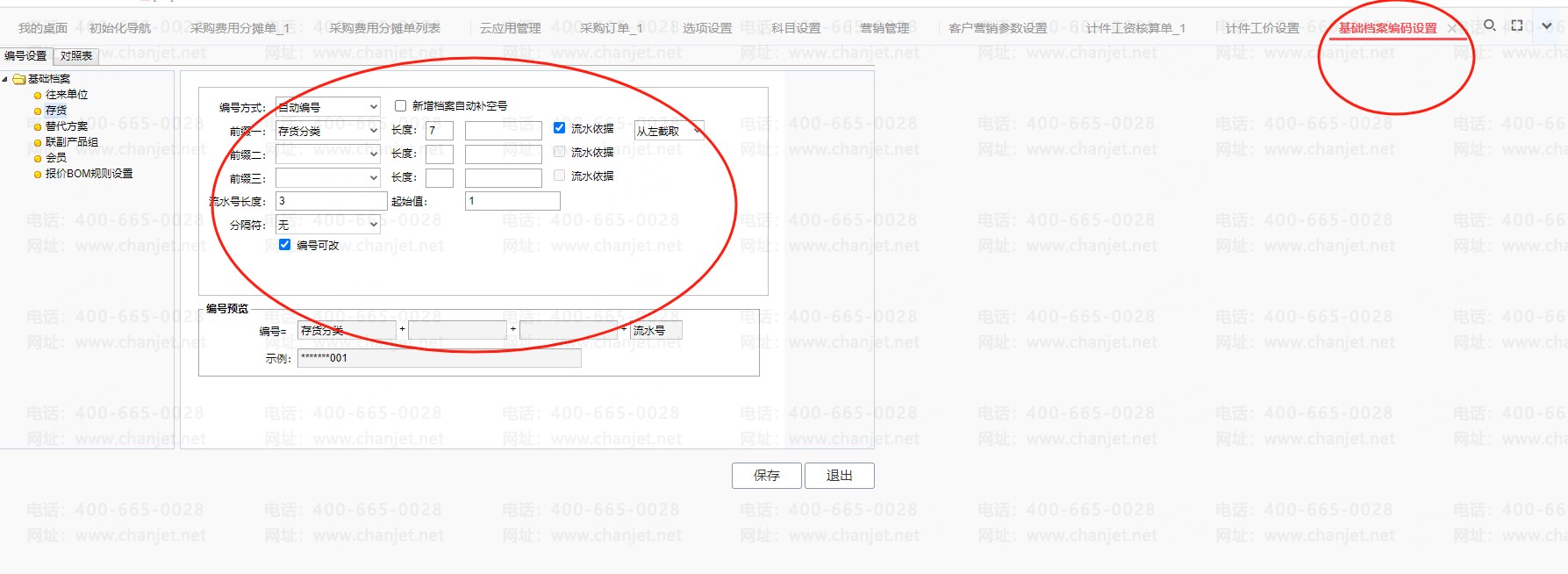Viewport: 1568px width, 574px height.
Task: Open the 前缀二 dropdown
Action: pos(328,154)
